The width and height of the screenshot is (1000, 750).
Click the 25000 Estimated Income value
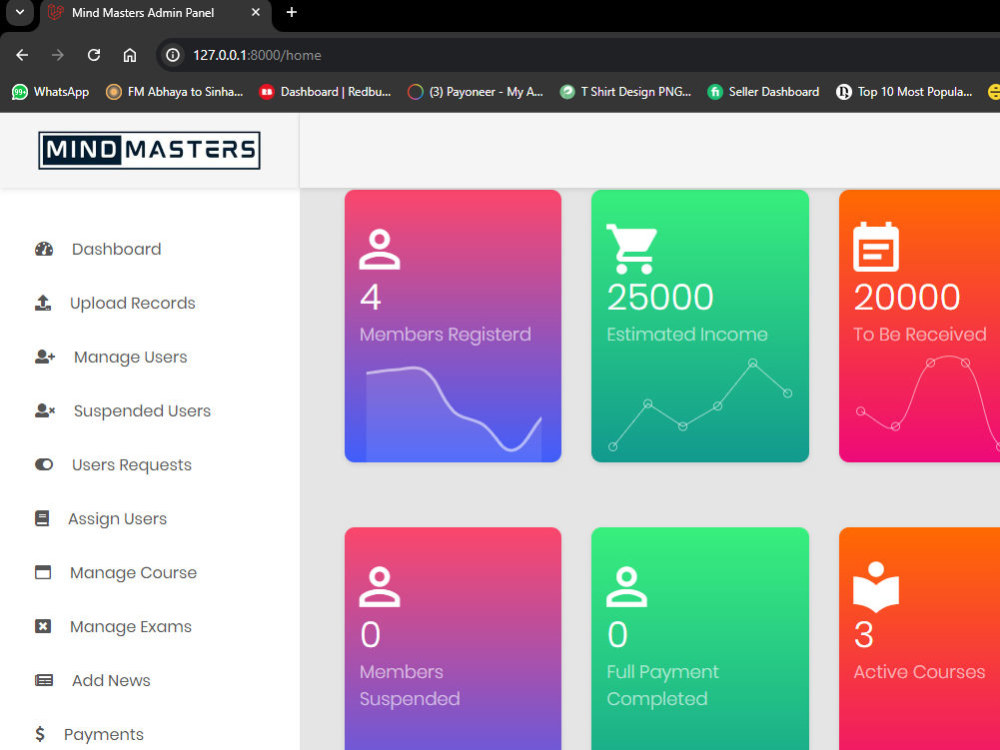[660, 297]
